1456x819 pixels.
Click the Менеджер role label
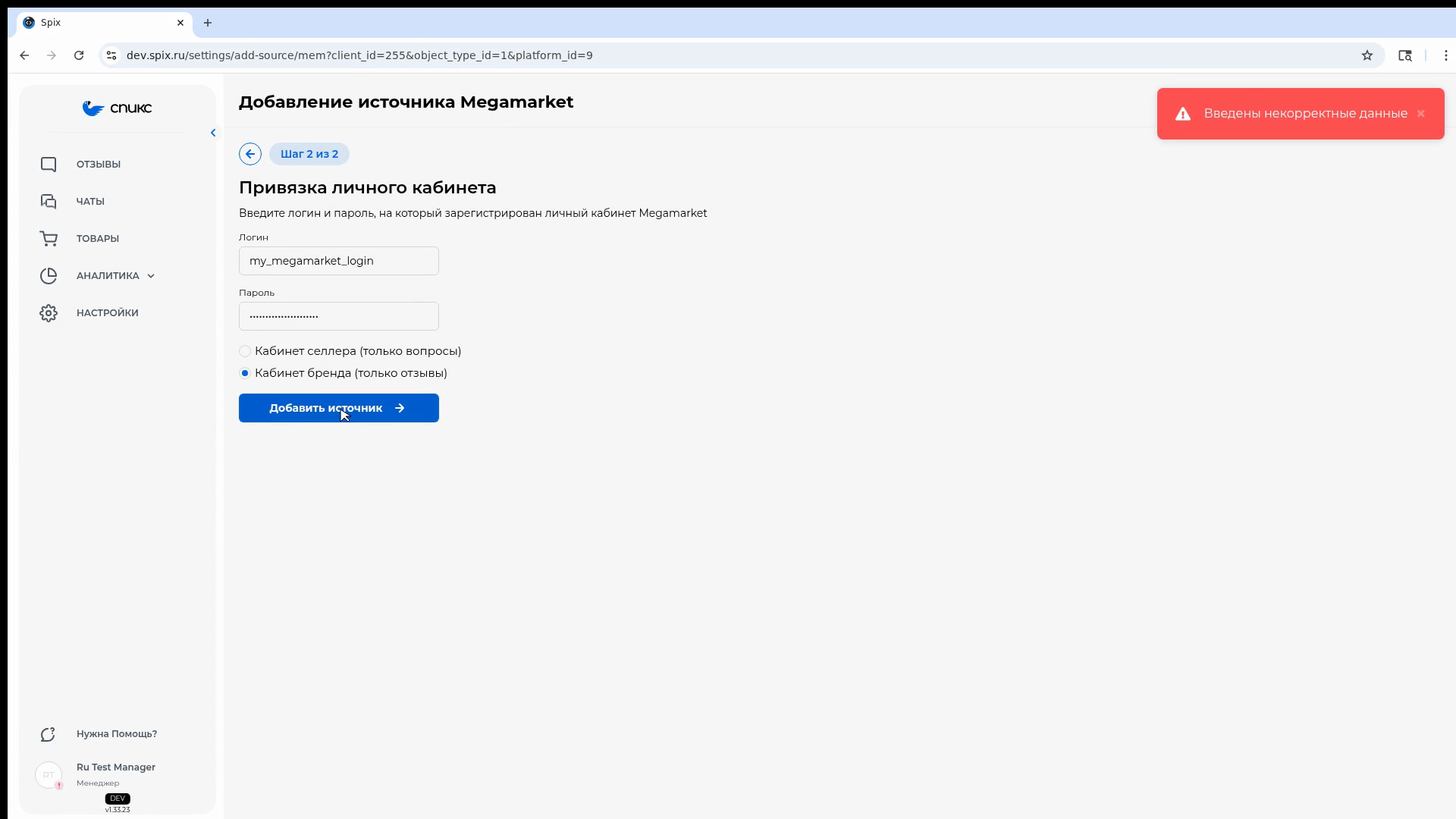click(x=98, y=783)
